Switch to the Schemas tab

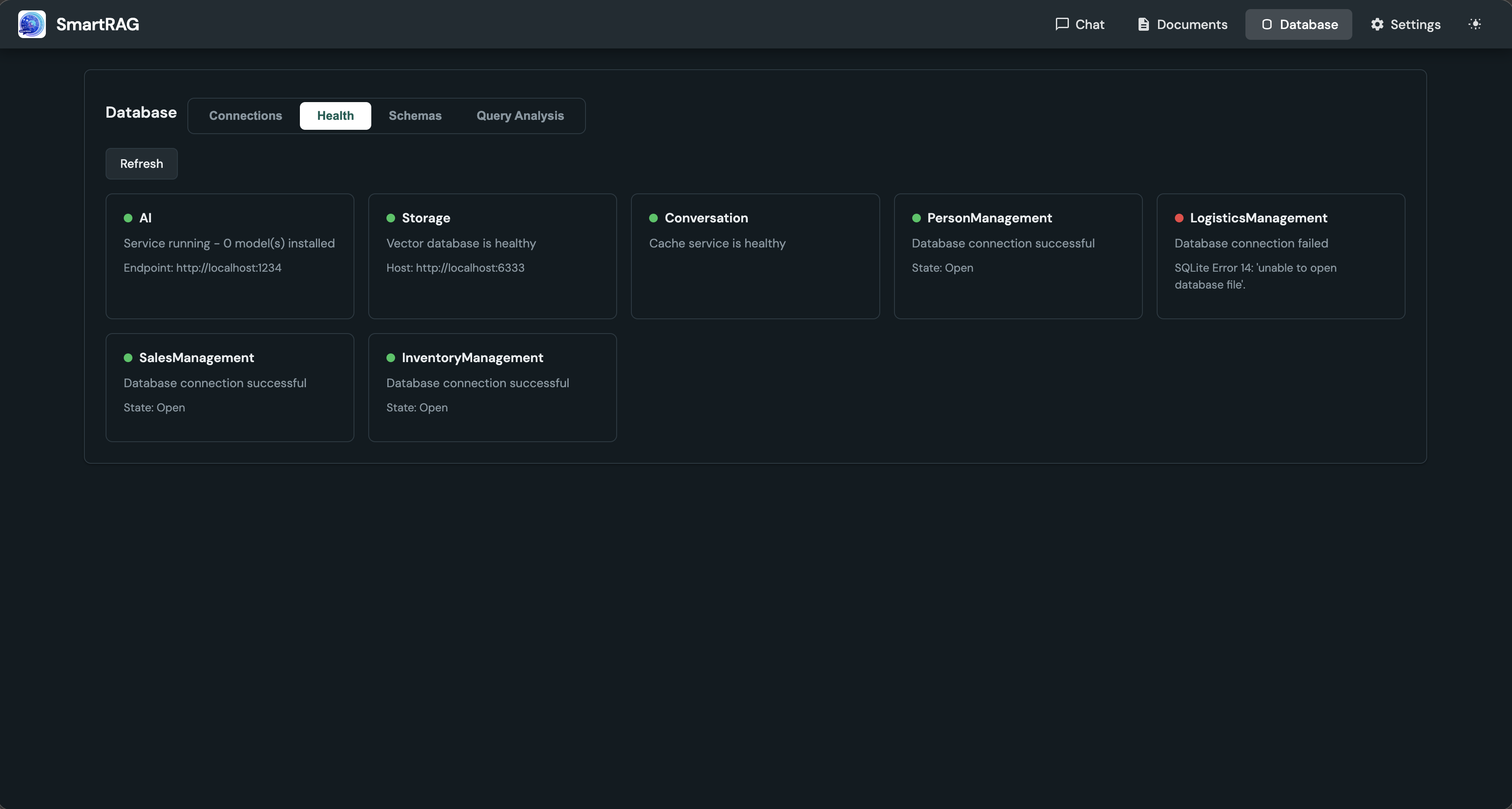(415, 116)
